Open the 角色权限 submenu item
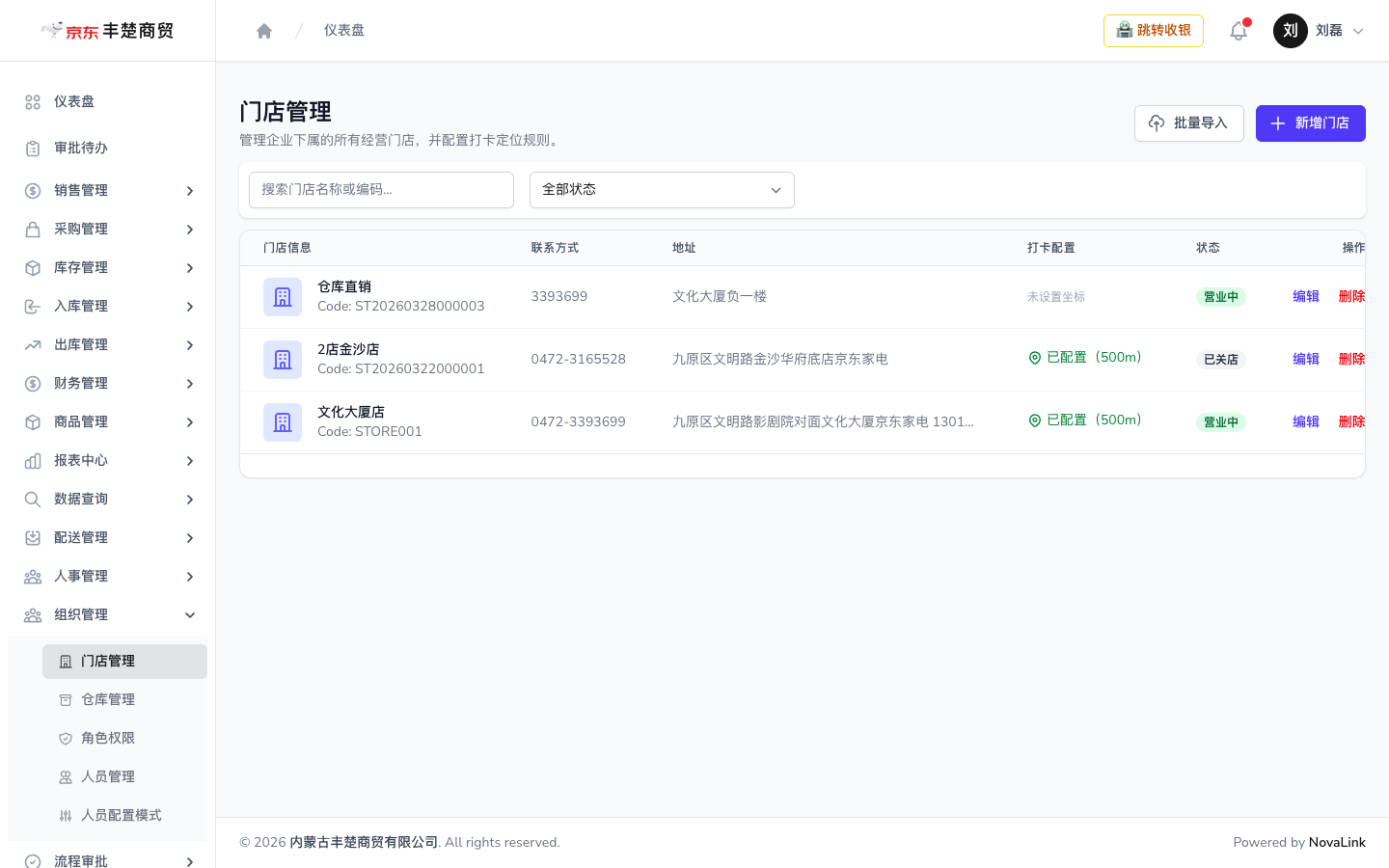The width and height of the screenshot is (1389, 868). click(124, 739)
